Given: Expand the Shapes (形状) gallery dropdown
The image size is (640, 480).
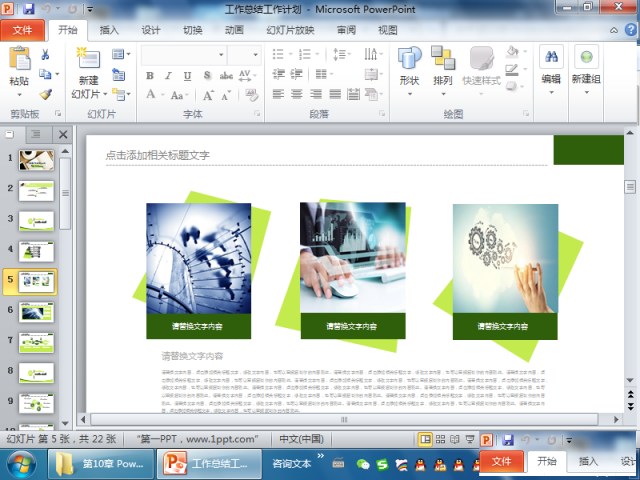Looking at the screenshot, I should (x=409, y=95).
